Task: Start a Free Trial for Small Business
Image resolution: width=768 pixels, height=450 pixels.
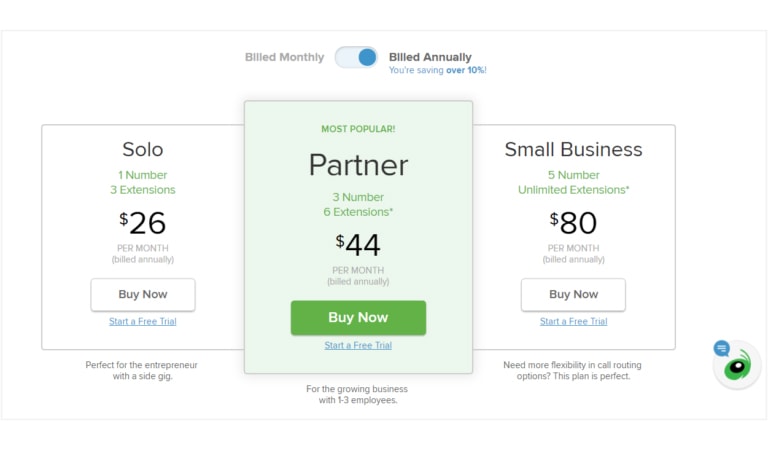Action: point(574,321)
